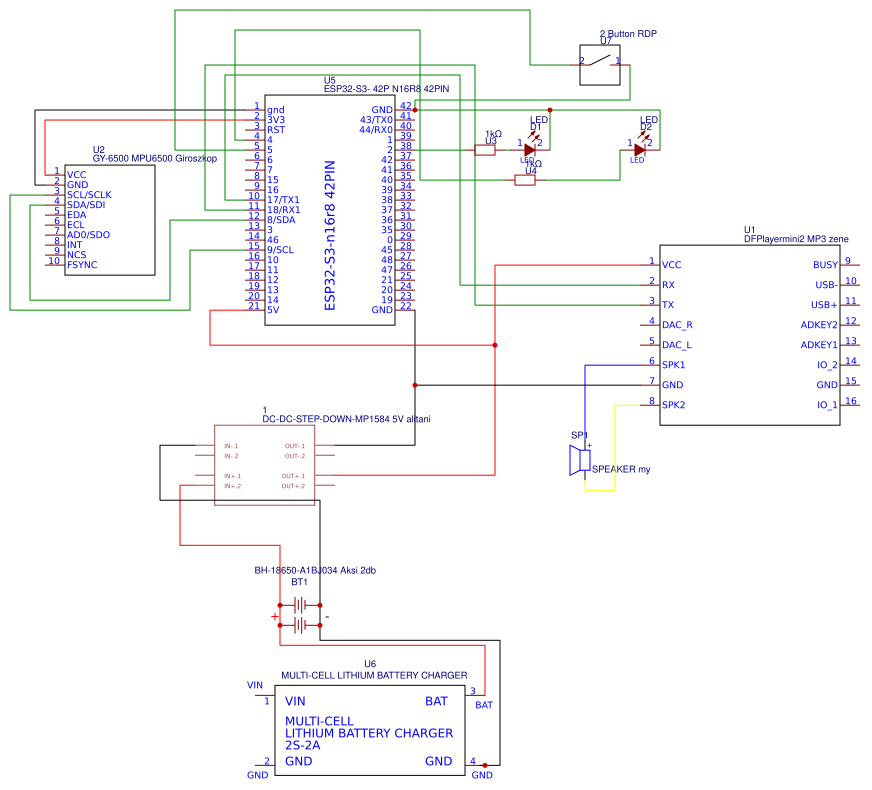Click the GY-6500 MPU6500 Giroszkop label
This screenshot has height=790, width=872.
[x=155, y=158]
